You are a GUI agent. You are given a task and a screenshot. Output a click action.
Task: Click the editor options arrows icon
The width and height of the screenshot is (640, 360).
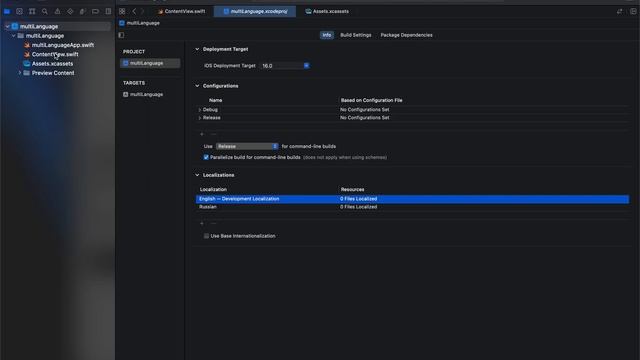[x=620, y=11]
